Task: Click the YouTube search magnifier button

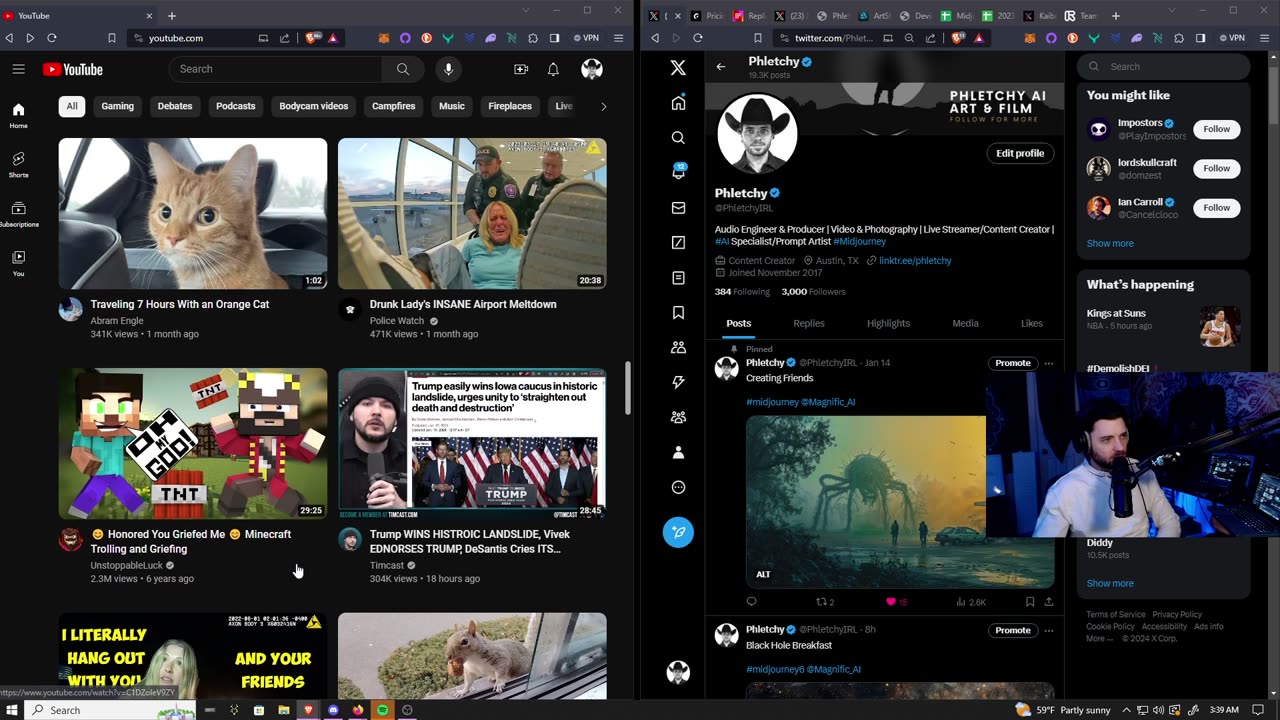Action: (x=403, y=69)
